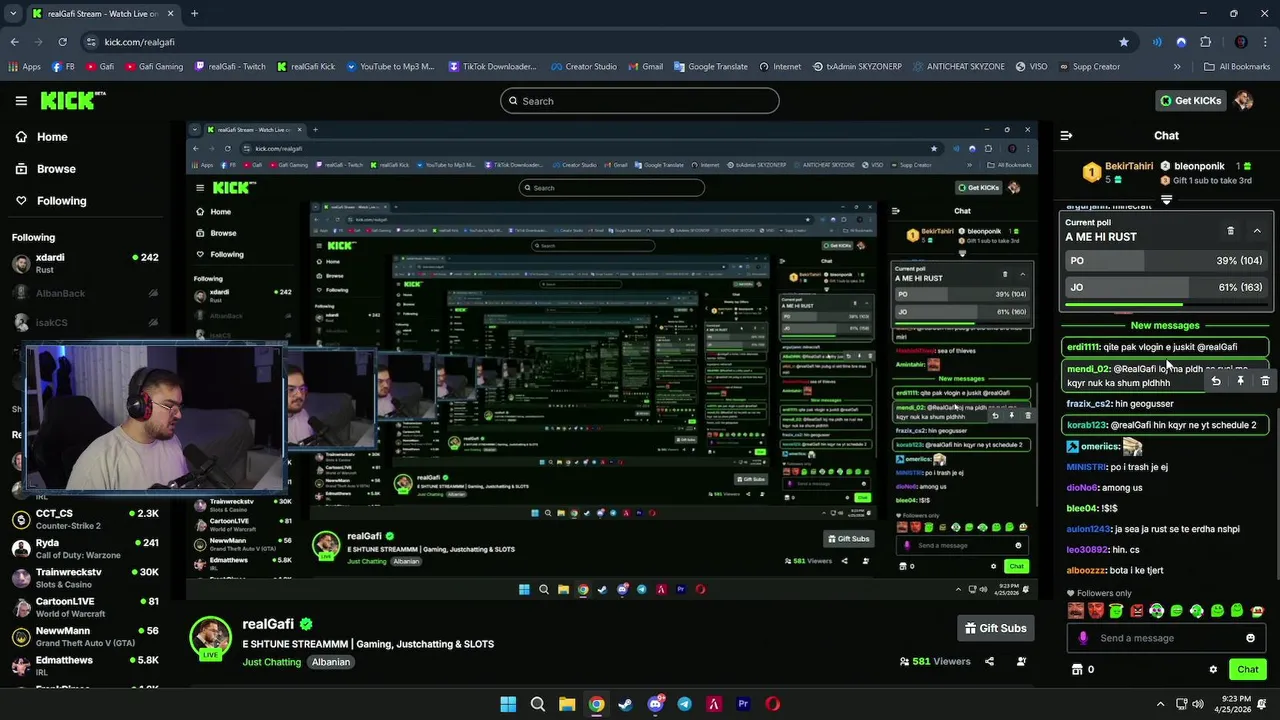Click the address bar URL kick.com/realgafi
This screenshot has height=720, width=1280.
tap(139, 42)
